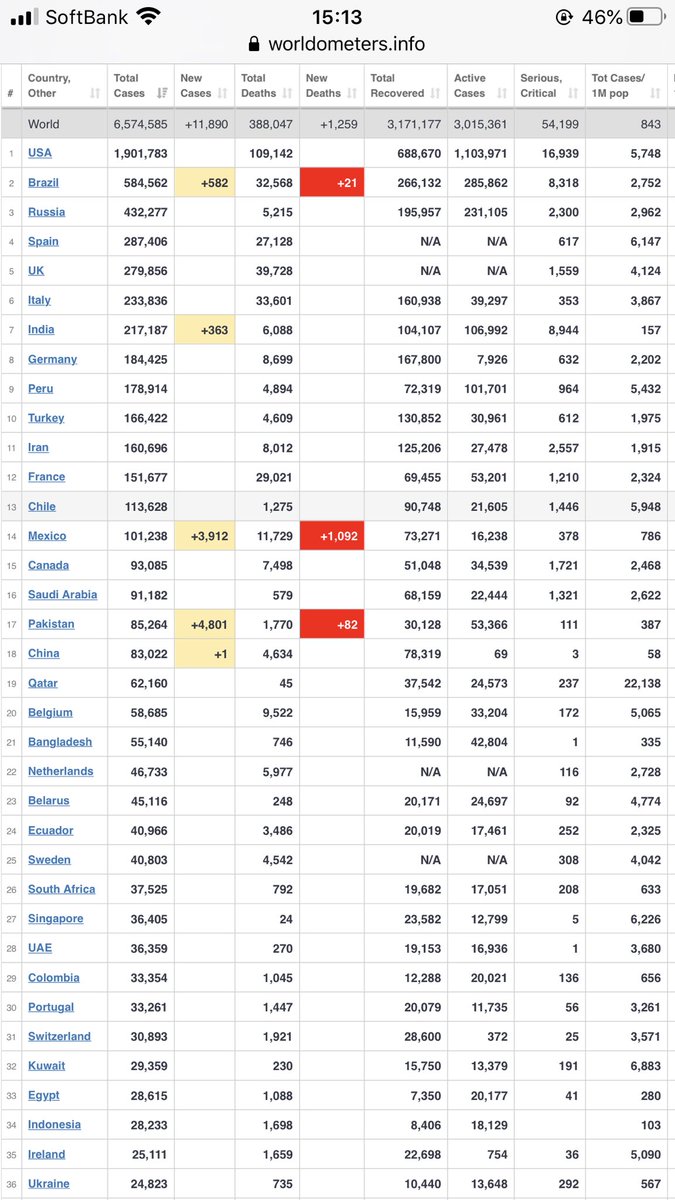
Task: Click the Pakistan +4,801 new cases cell
Action: pos(204,624)
